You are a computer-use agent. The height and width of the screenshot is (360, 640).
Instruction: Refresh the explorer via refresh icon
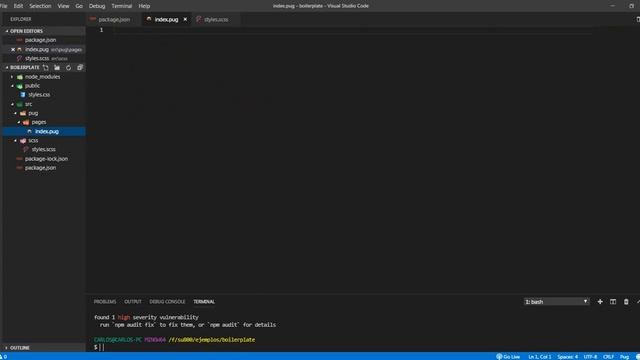[69, 67]
